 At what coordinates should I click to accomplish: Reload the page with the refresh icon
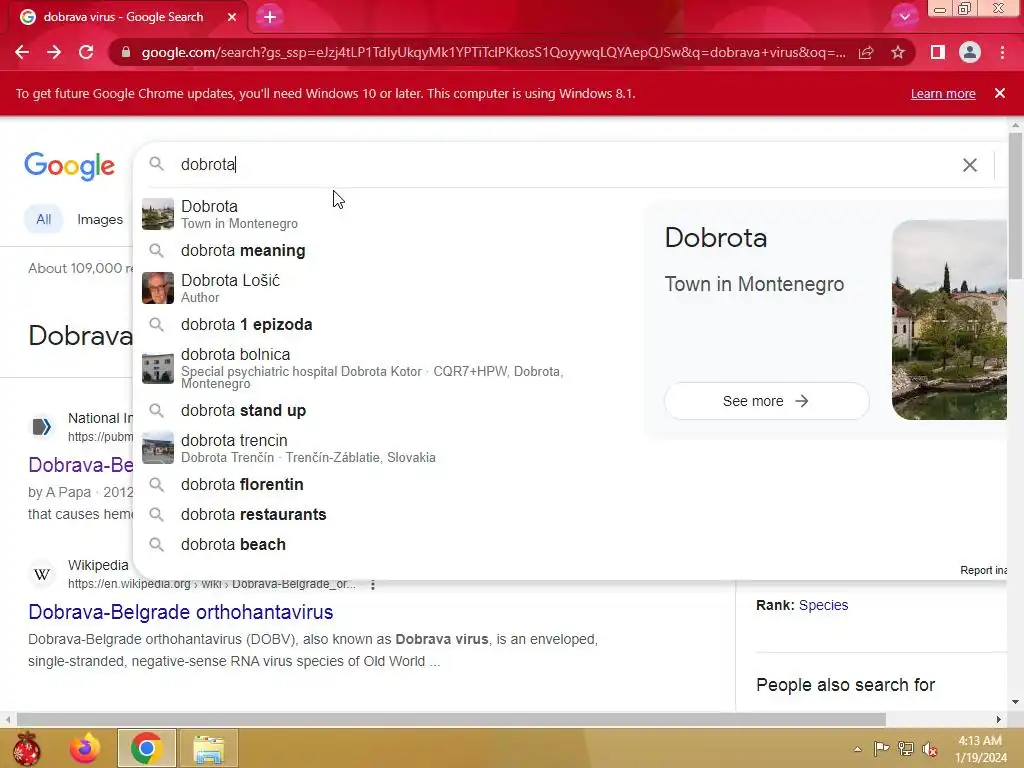coord(86,52)
